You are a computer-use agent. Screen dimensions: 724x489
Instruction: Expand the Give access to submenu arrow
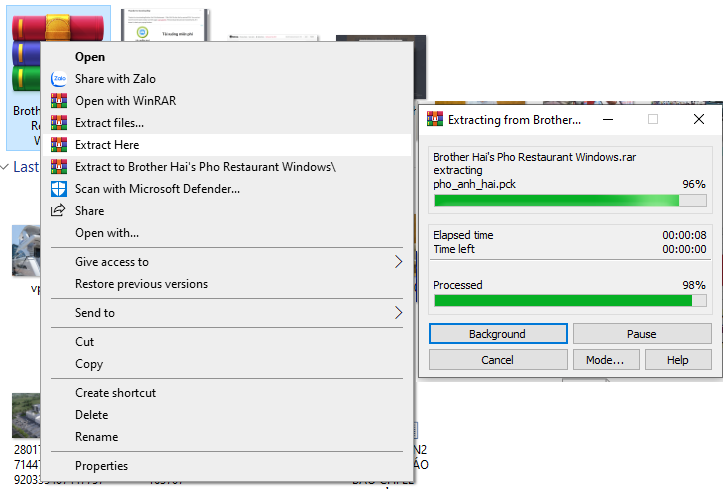(x=398, y=262)
